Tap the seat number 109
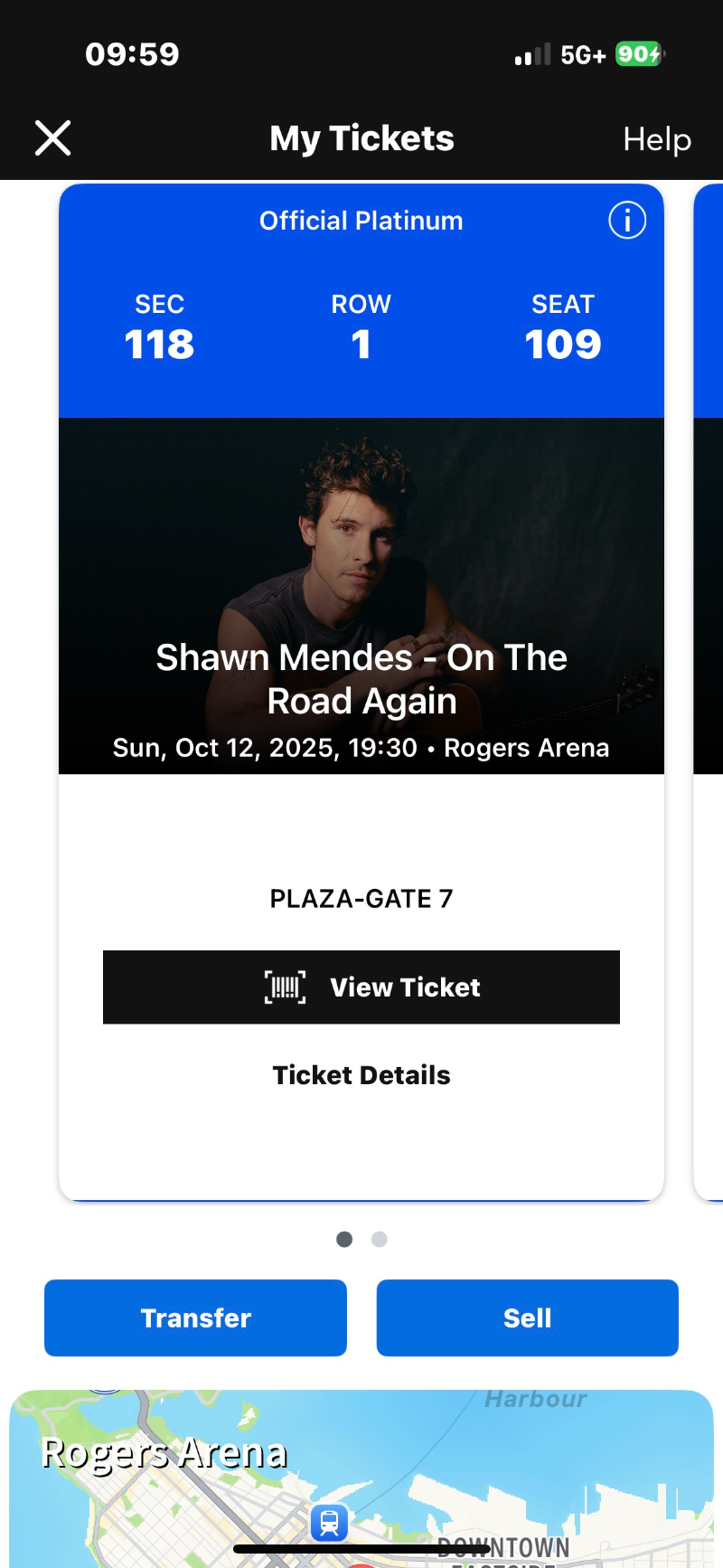Screen dimensions: 723x1568 pyautogui.click(x=562, y=345)
